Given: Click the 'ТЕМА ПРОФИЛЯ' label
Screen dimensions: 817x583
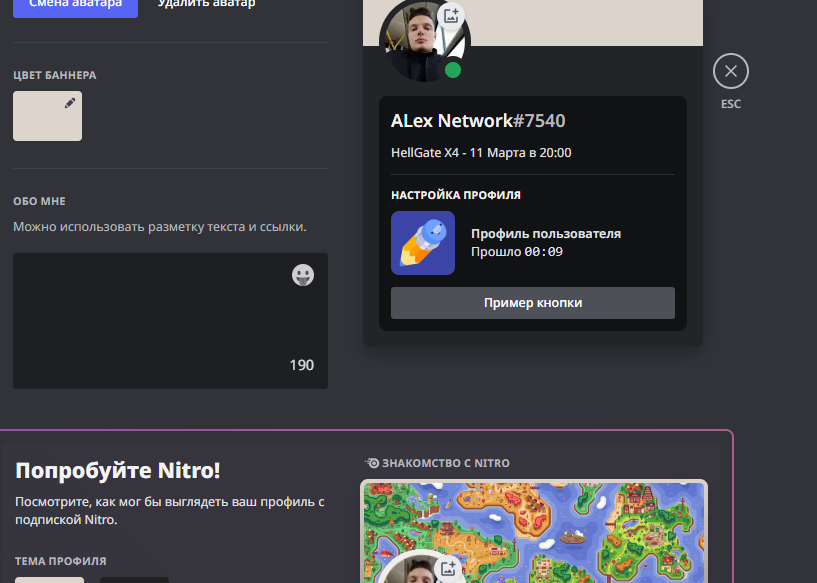Looking at the screenshot, I should point(60,561).
